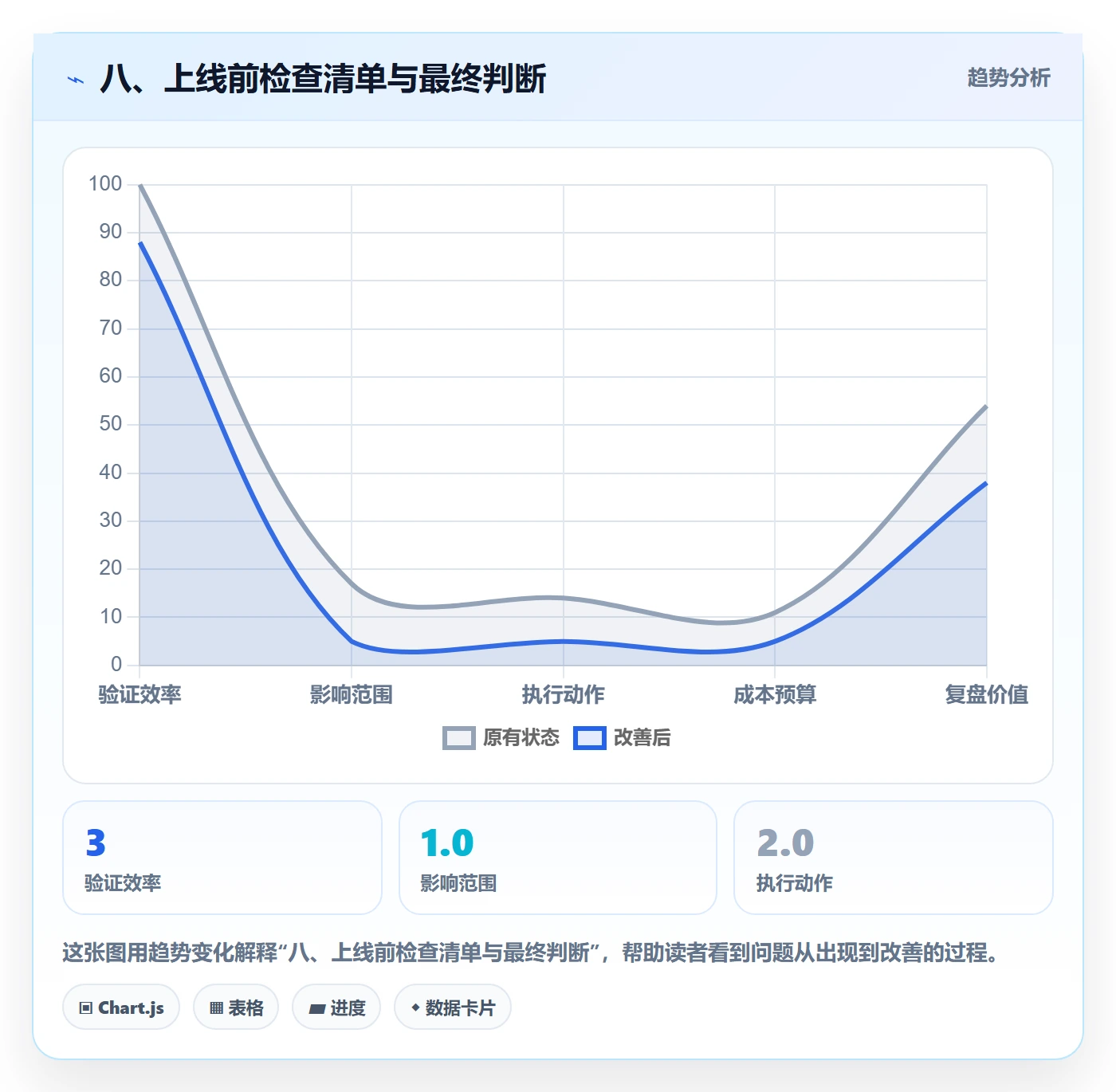
Task: Click the value 1.0 in the second card
Action: click(447, 843)
